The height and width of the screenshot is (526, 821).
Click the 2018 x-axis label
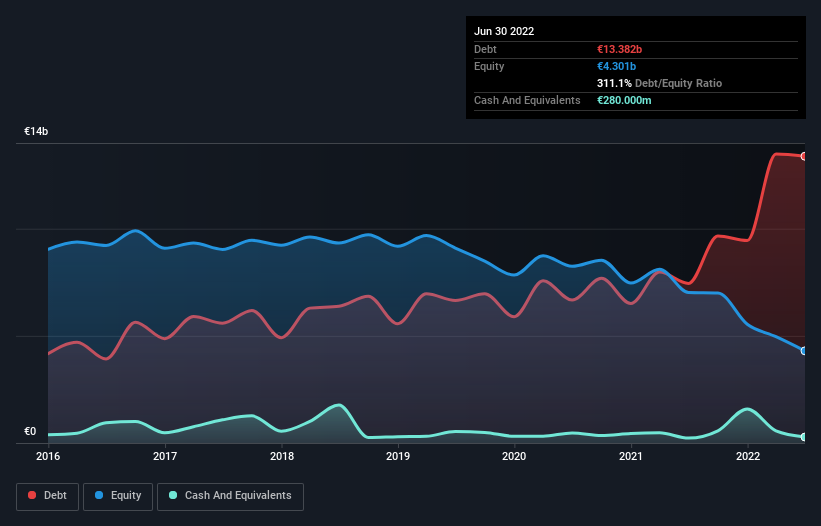coord(282,456)
